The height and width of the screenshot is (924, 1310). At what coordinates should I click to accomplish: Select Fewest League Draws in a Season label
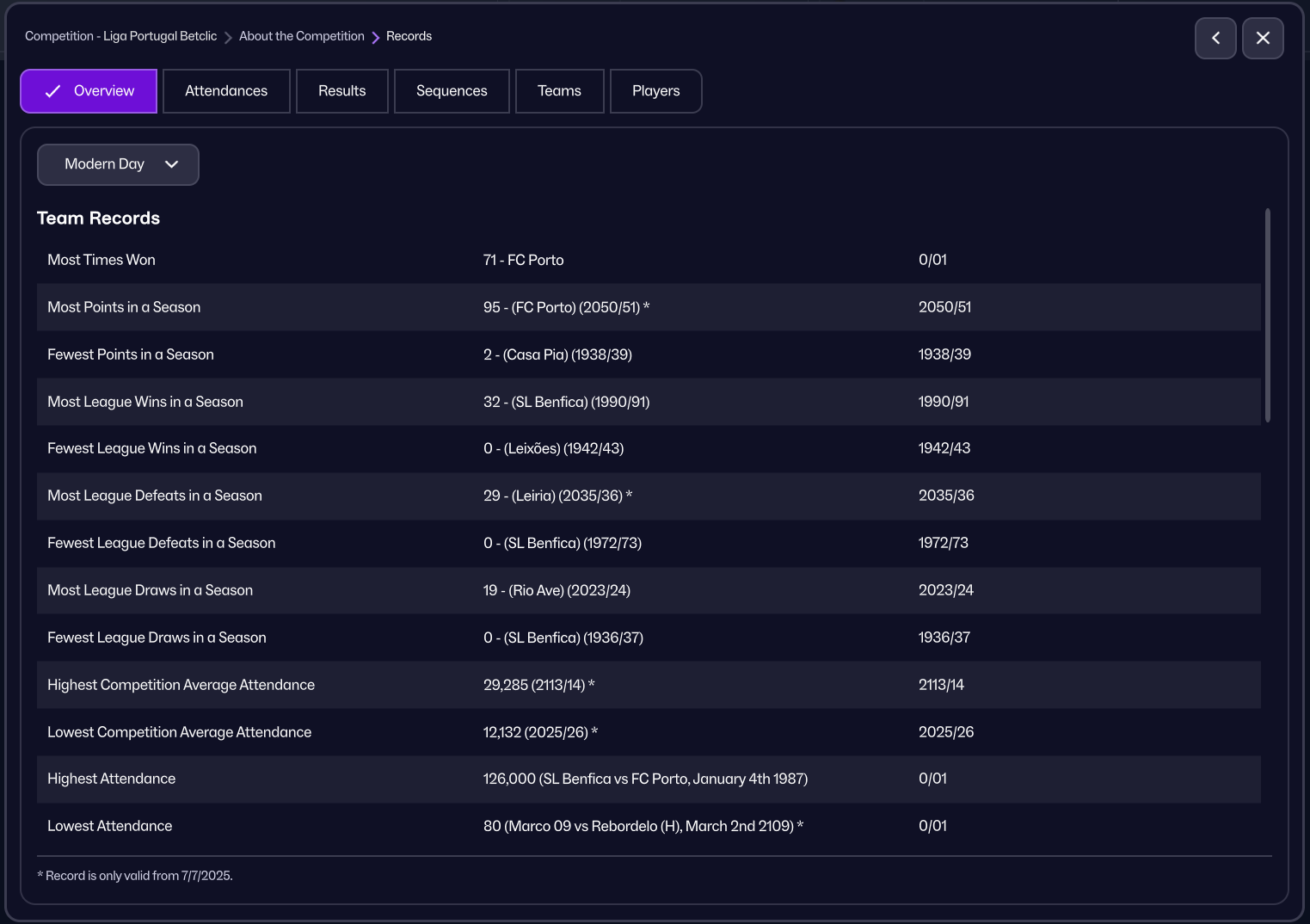(x=157, y=638)
